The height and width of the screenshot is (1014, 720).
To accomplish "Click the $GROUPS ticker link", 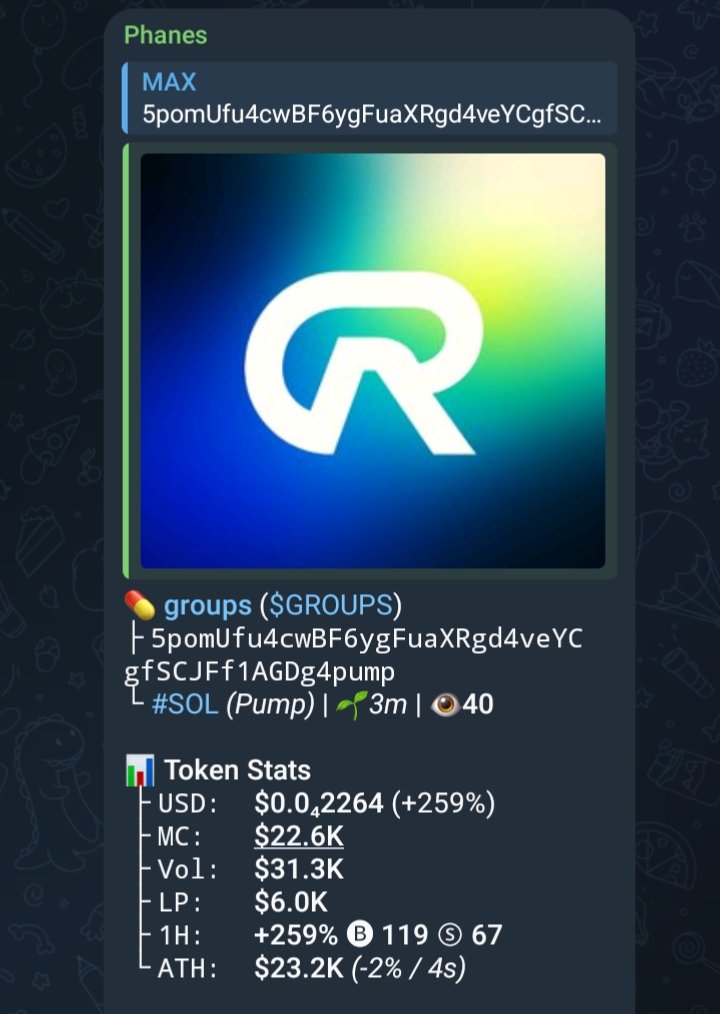I will 331,605.
